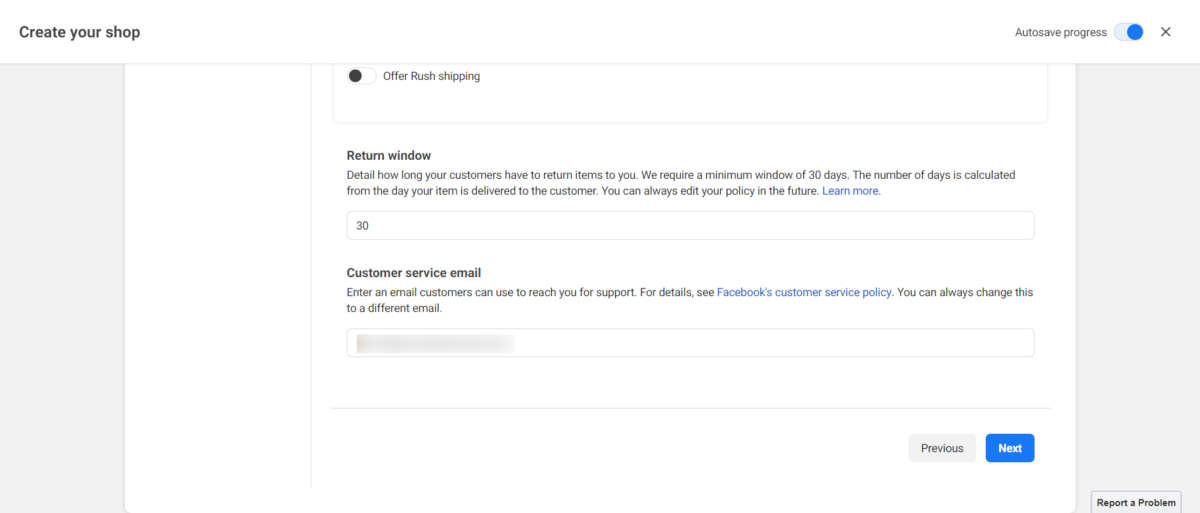Open Report a Problem
Viewport: 1200px width, 513px height.
(1136, 503)
